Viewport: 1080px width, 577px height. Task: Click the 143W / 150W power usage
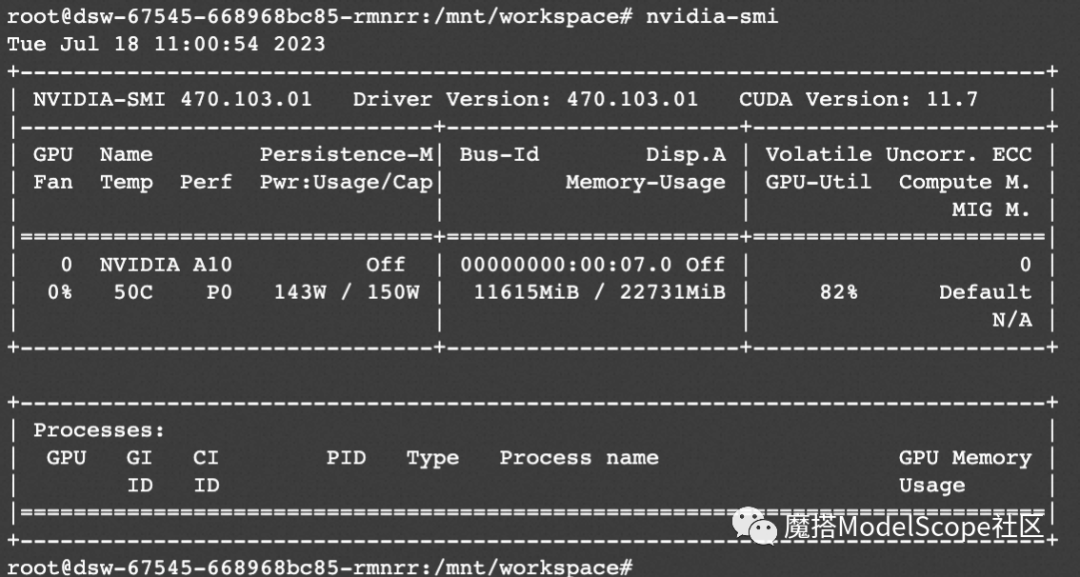tap(346, 292)
